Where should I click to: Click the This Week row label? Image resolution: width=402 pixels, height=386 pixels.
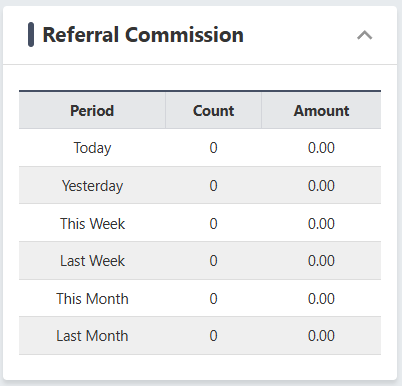coord(92,223)
